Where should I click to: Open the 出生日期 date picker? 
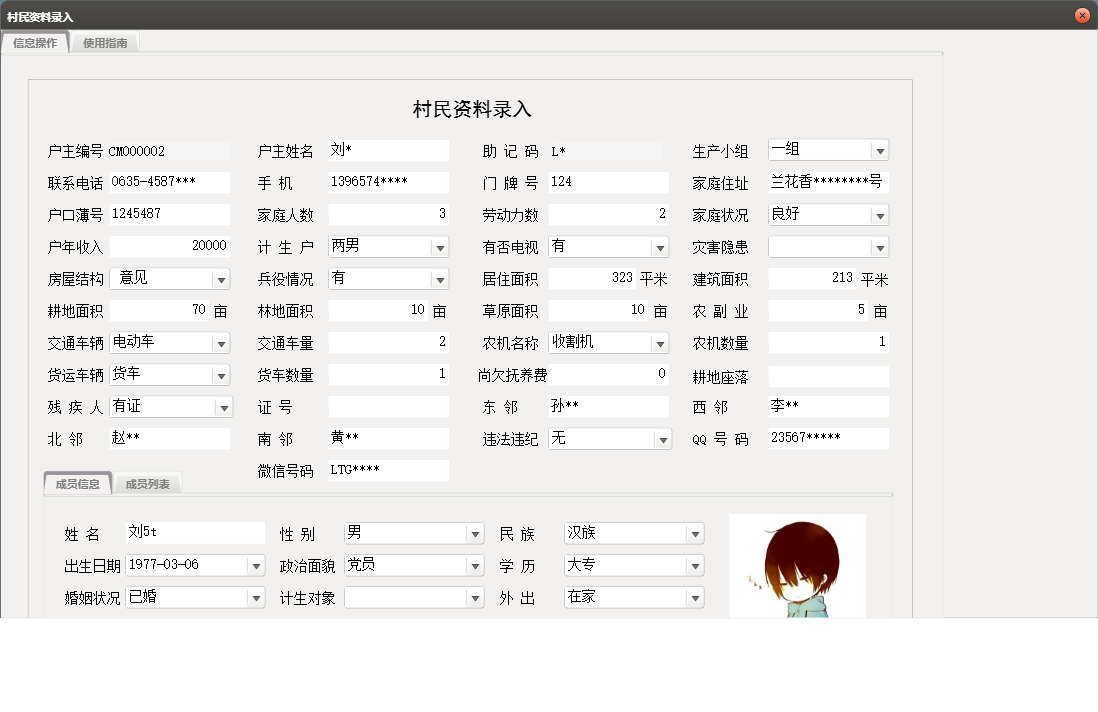(x=256, y=566)
